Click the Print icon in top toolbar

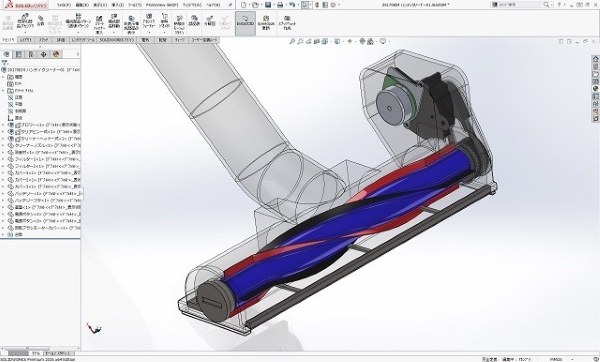click(x=280, y=5)
